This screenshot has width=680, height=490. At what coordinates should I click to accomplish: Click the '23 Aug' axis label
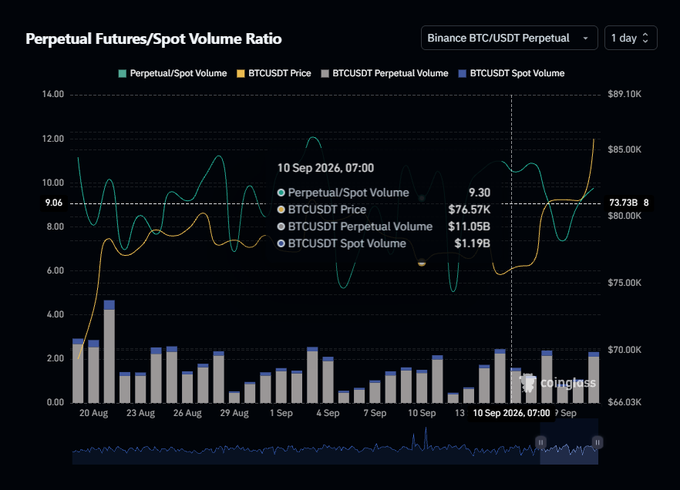[141, 413]
